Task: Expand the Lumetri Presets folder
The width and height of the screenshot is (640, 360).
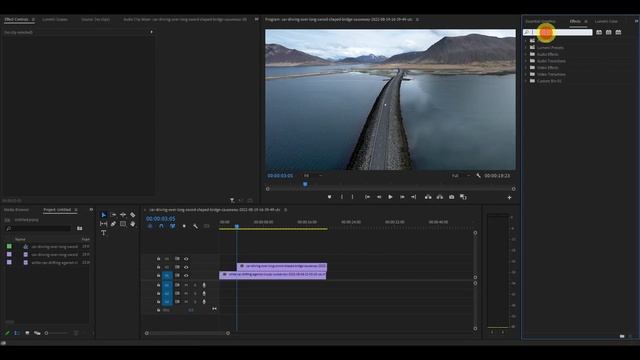Action: [526, 47]
